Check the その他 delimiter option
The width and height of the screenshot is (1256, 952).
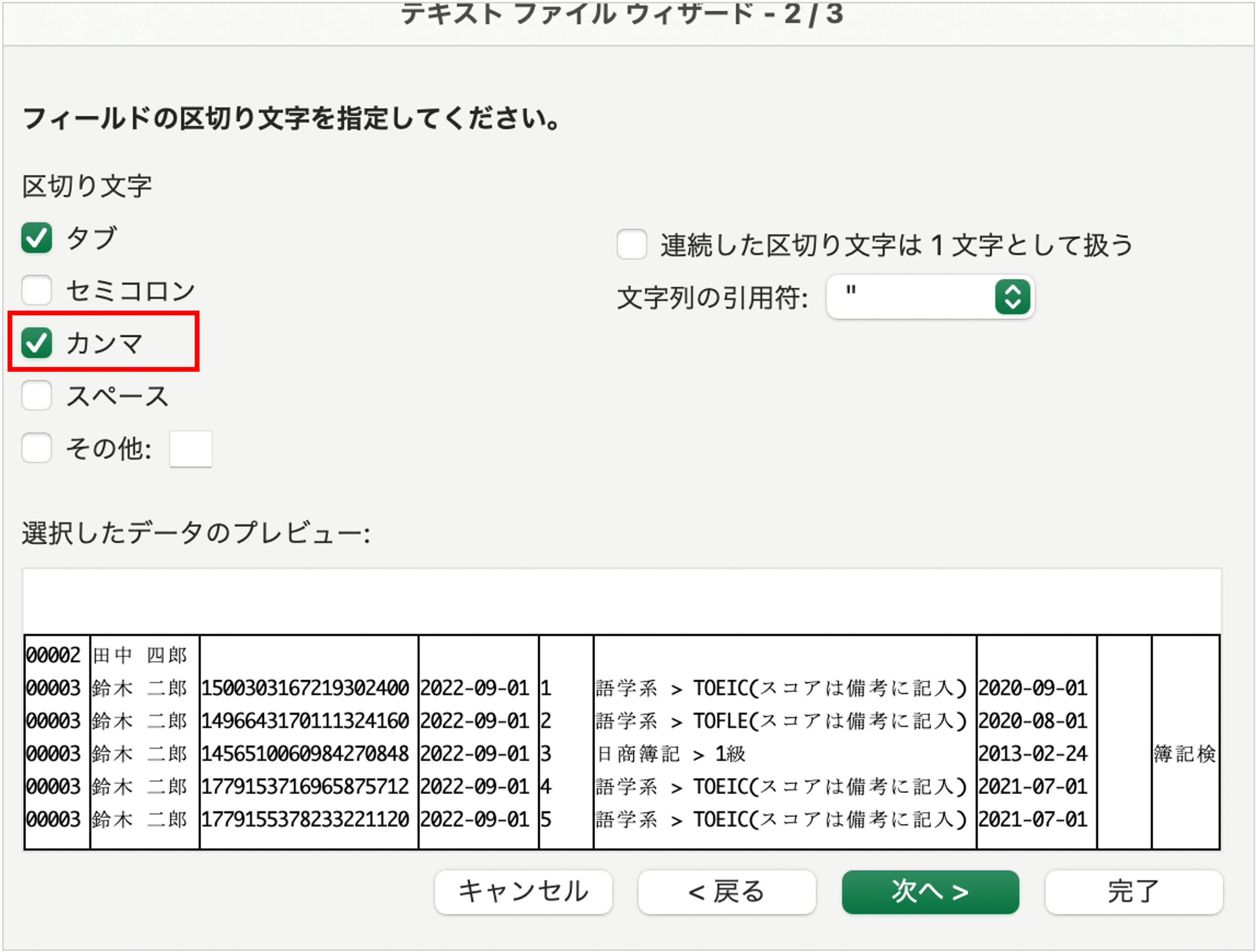(x=36, y=448)
